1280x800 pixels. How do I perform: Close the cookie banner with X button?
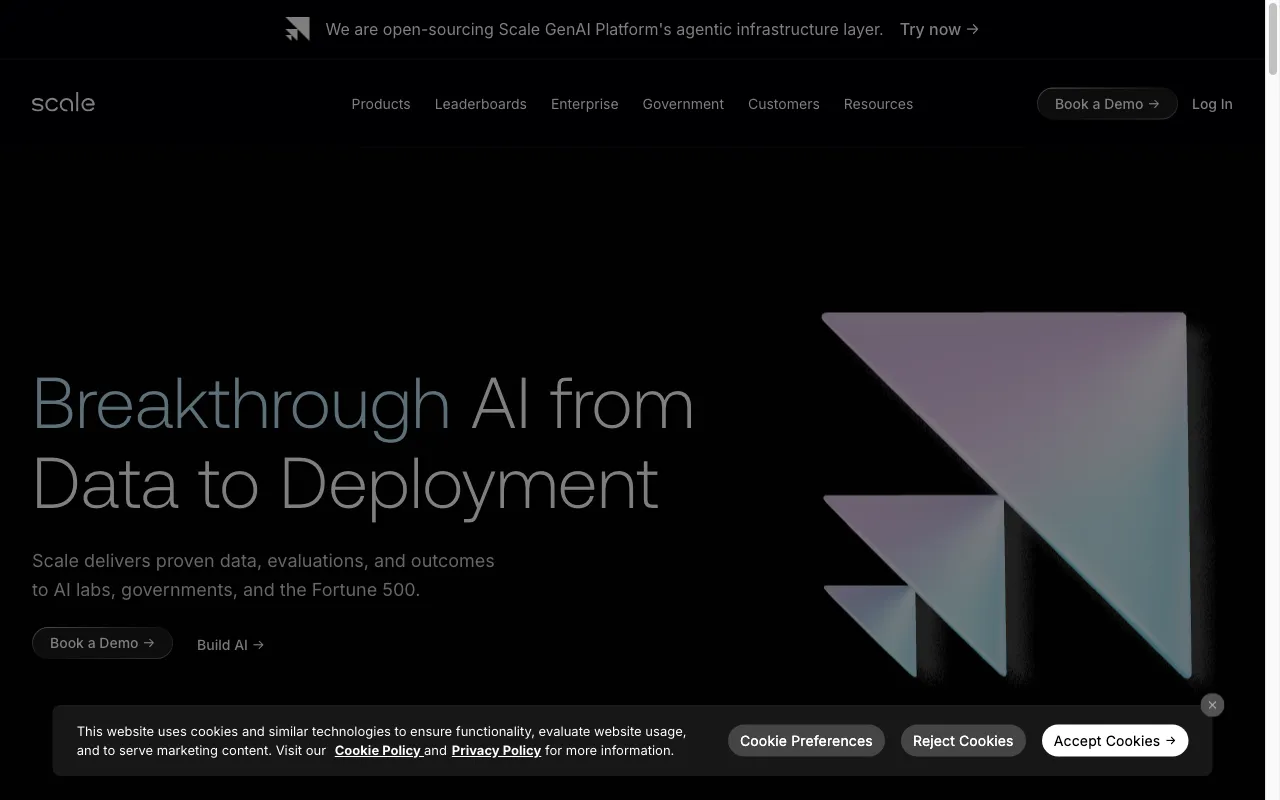(x=1212, y=705)
